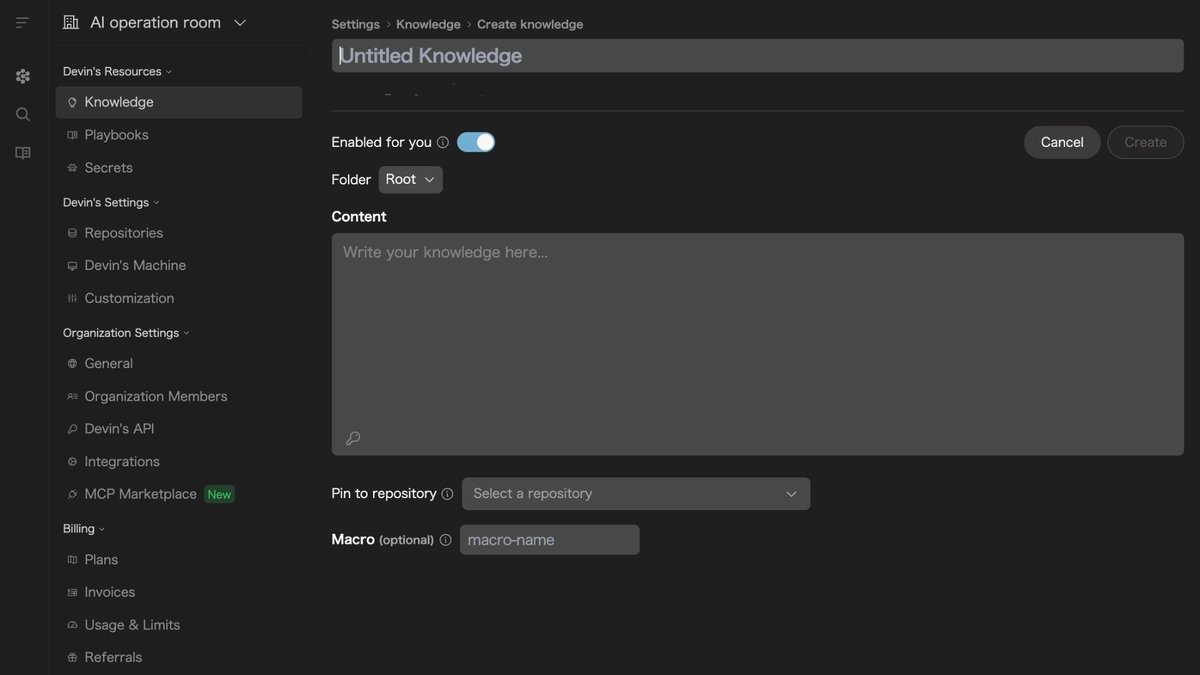Open the Root folder dropdown
Viewport: 1200px width, 675px height.
click(x=410, y=177)
